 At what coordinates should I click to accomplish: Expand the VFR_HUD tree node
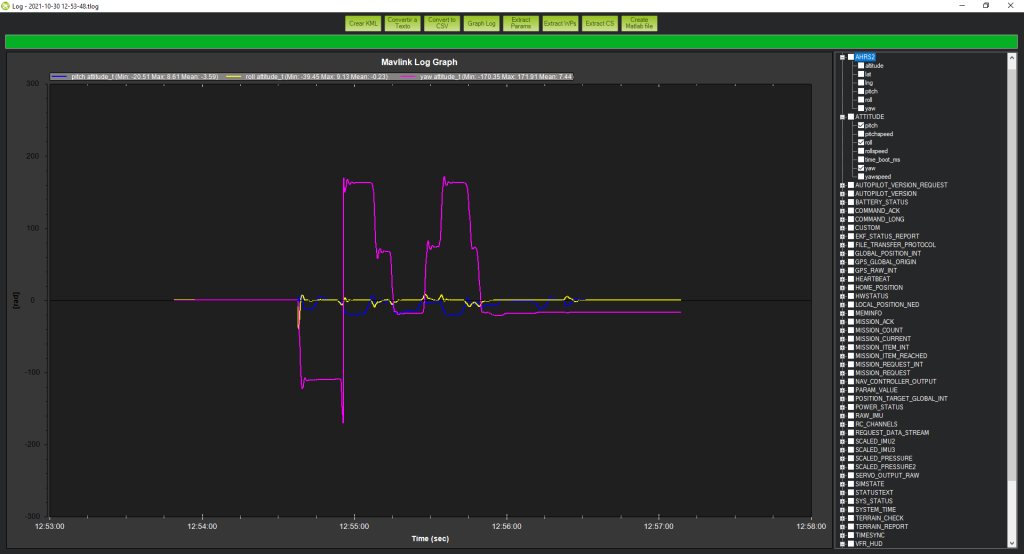(x=842, y=543)
